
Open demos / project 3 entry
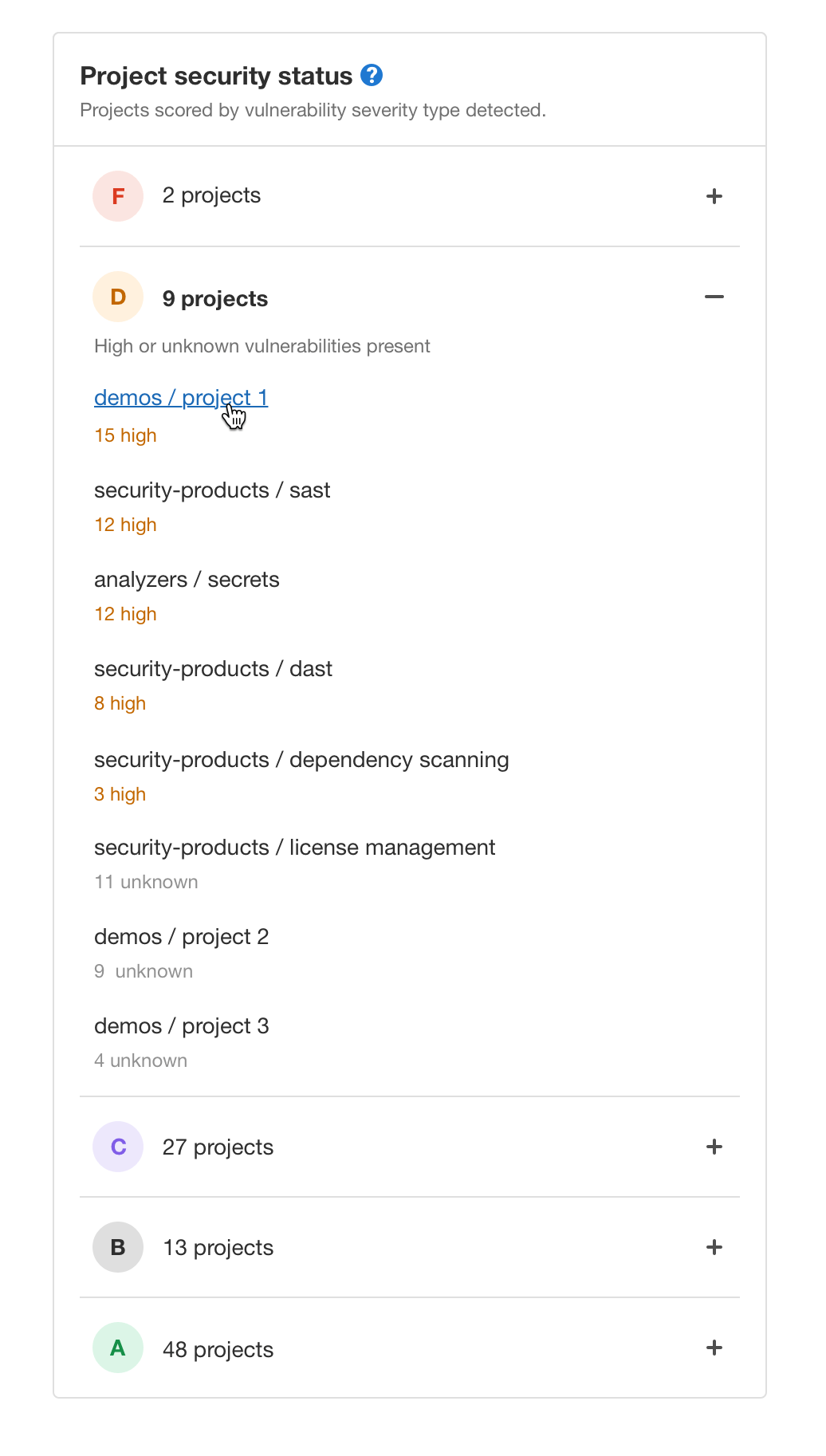pos(182,1025)
